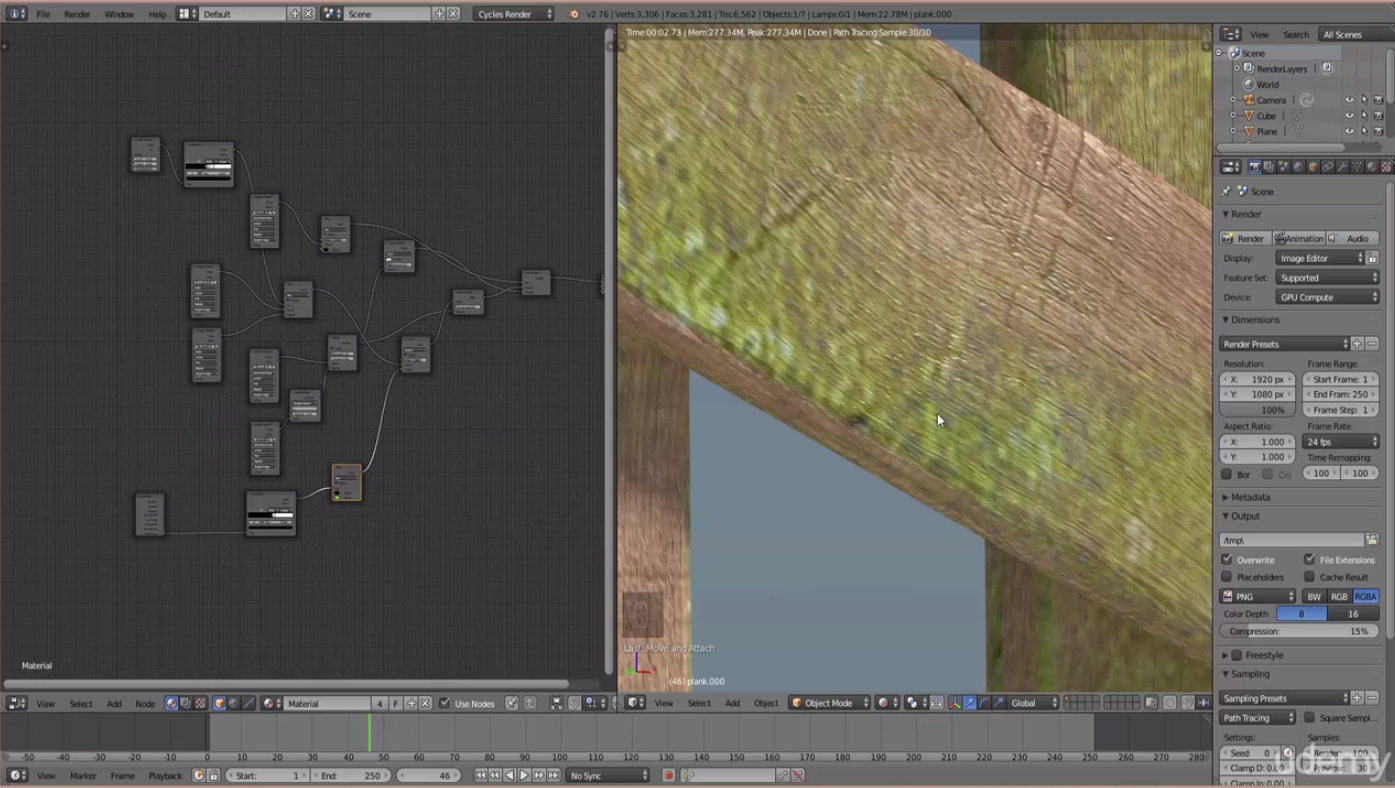Click the auto keyframe record button
The width and height of the screenshot is (1395, 788).
point(669,776)
